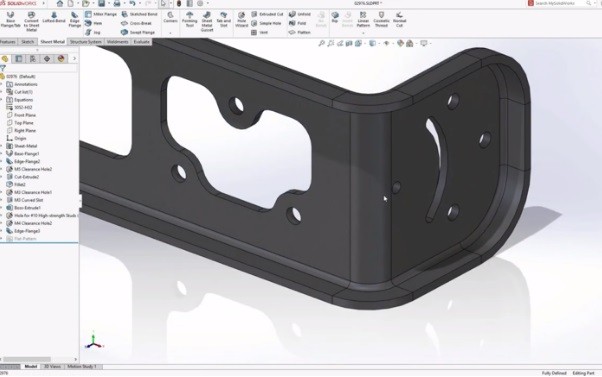Open the Motion Study 1 tab
The width and height of the screenshot is (602, 377).
point(82,367)
